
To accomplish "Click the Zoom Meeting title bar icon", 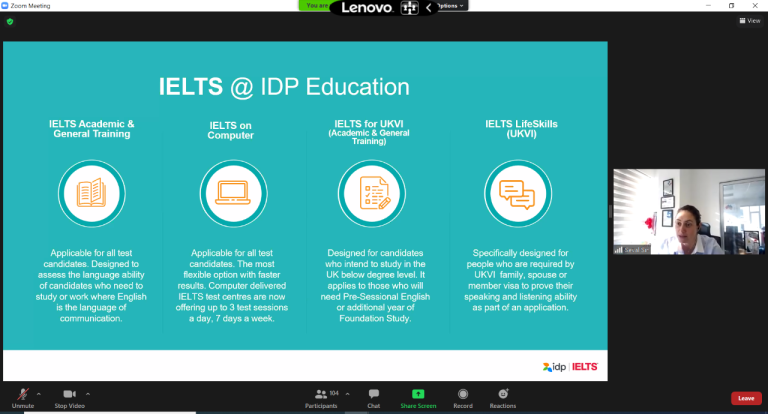I will click(x=5, y=5).
